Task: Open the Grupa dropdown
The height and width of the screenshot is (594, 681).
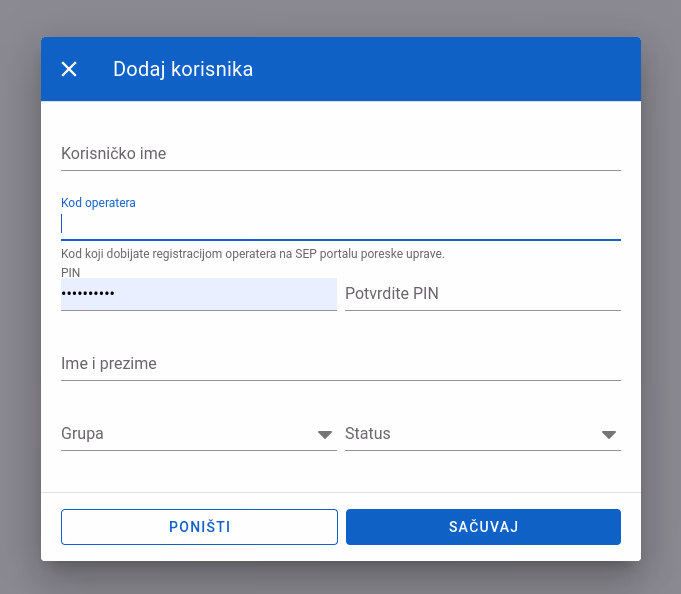Action: 199,434
